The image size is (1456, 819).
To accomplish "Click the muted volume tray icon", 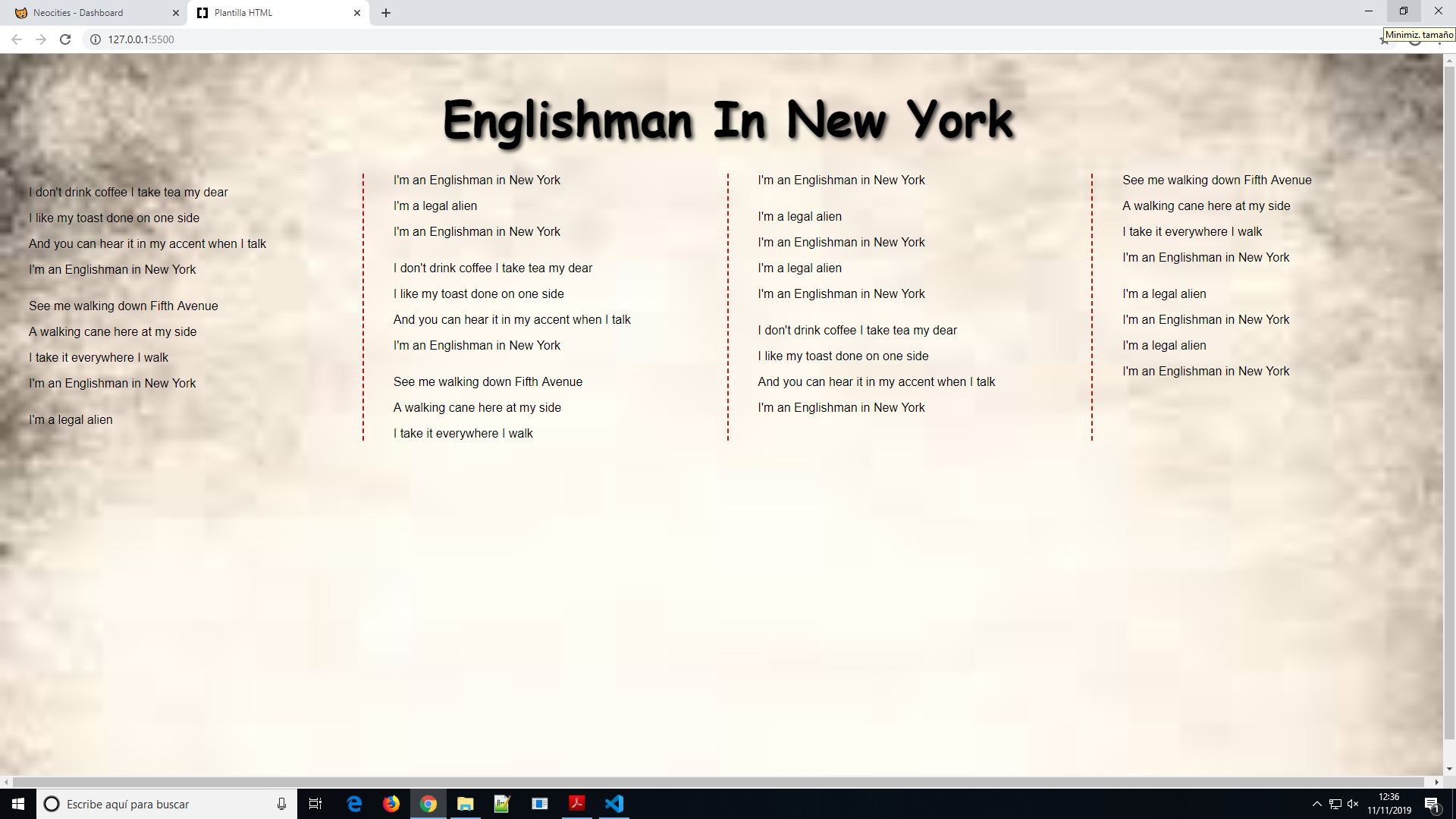I will click(1353, 804).
